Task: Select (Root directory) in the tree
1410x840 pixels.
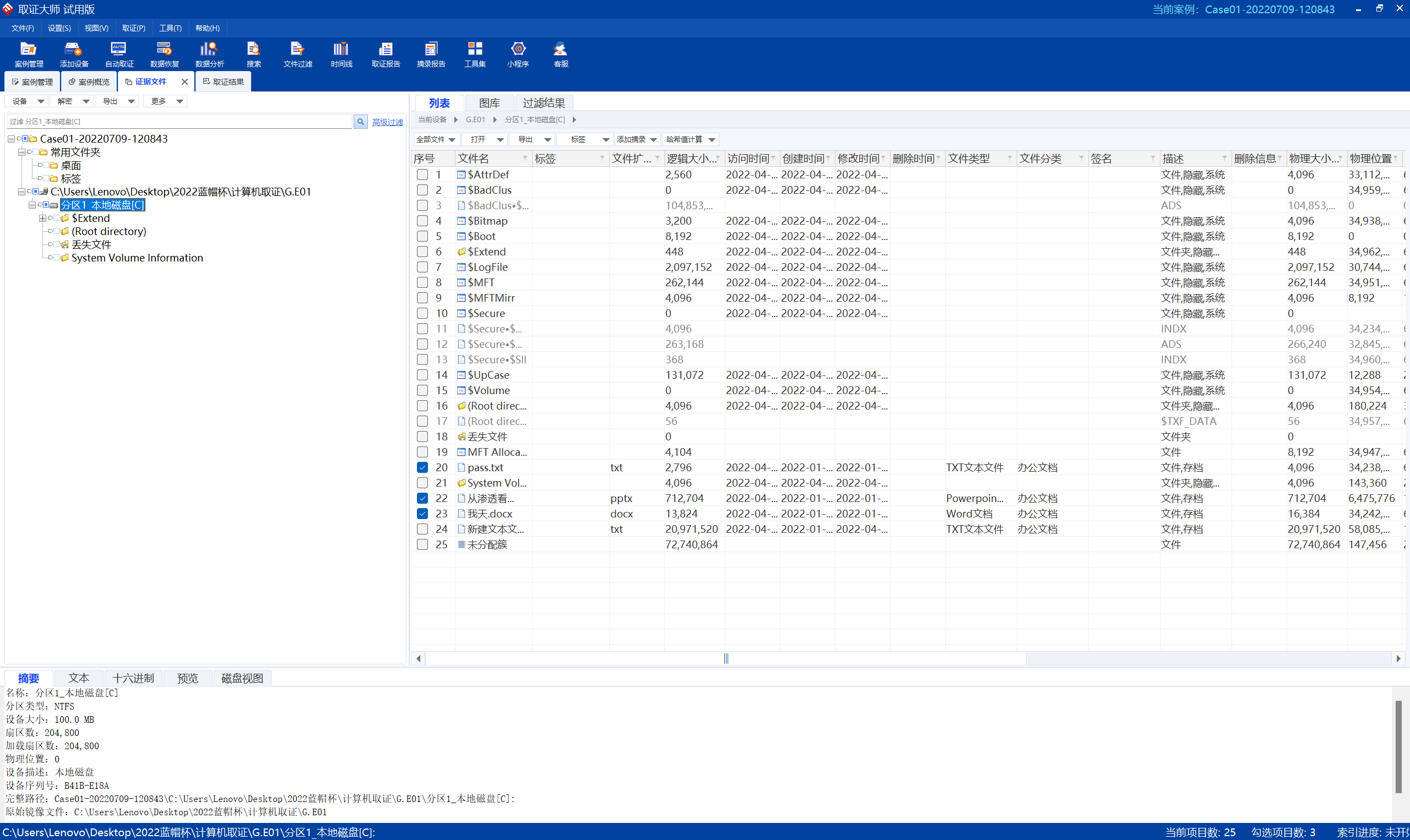Action: point(109,232)
